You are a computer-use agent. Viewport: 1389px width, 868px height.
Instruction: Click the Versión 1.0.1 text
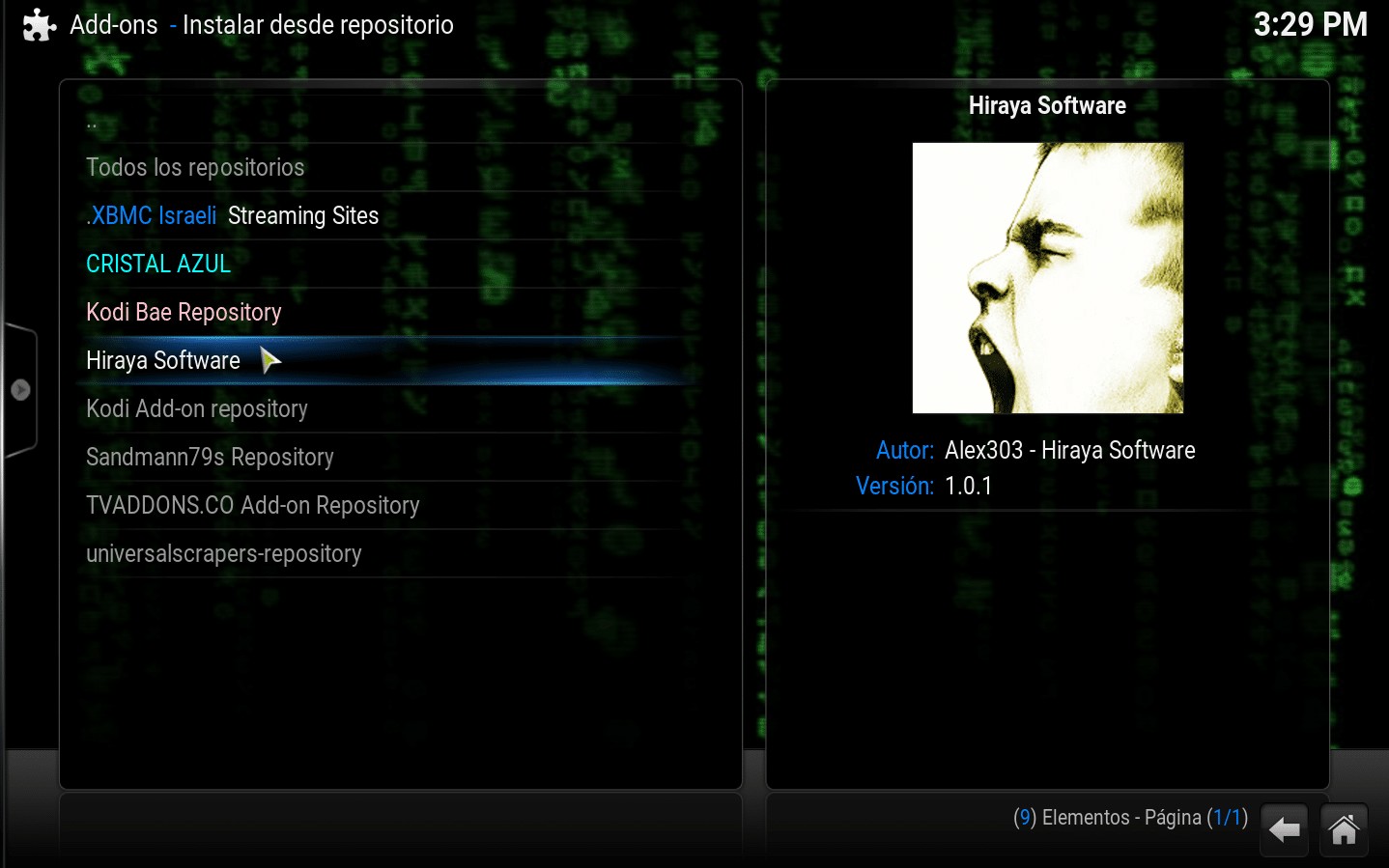pos(967,486)
